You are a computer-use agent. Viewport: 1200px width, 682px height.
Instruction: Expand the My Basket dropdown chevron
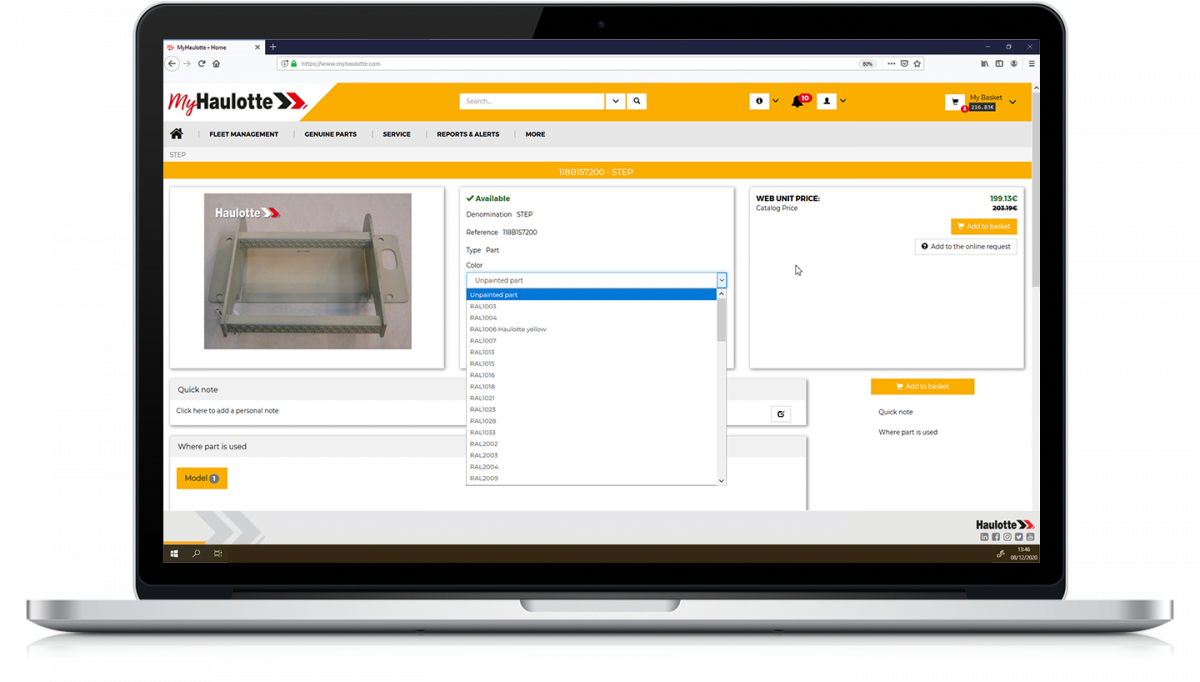coord(1012,102)
